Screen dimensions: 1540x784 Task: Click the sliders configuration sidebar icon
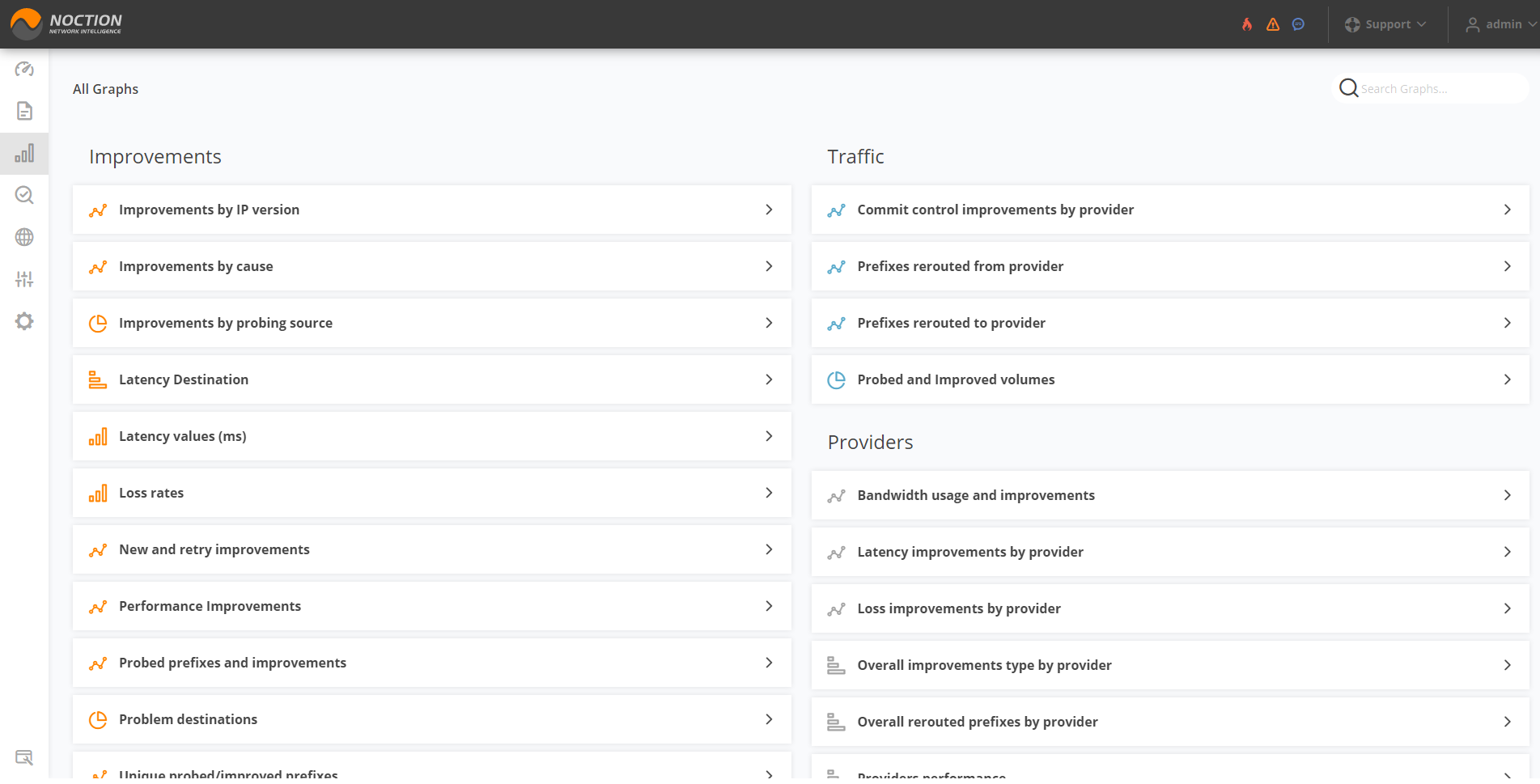[24, 279]
